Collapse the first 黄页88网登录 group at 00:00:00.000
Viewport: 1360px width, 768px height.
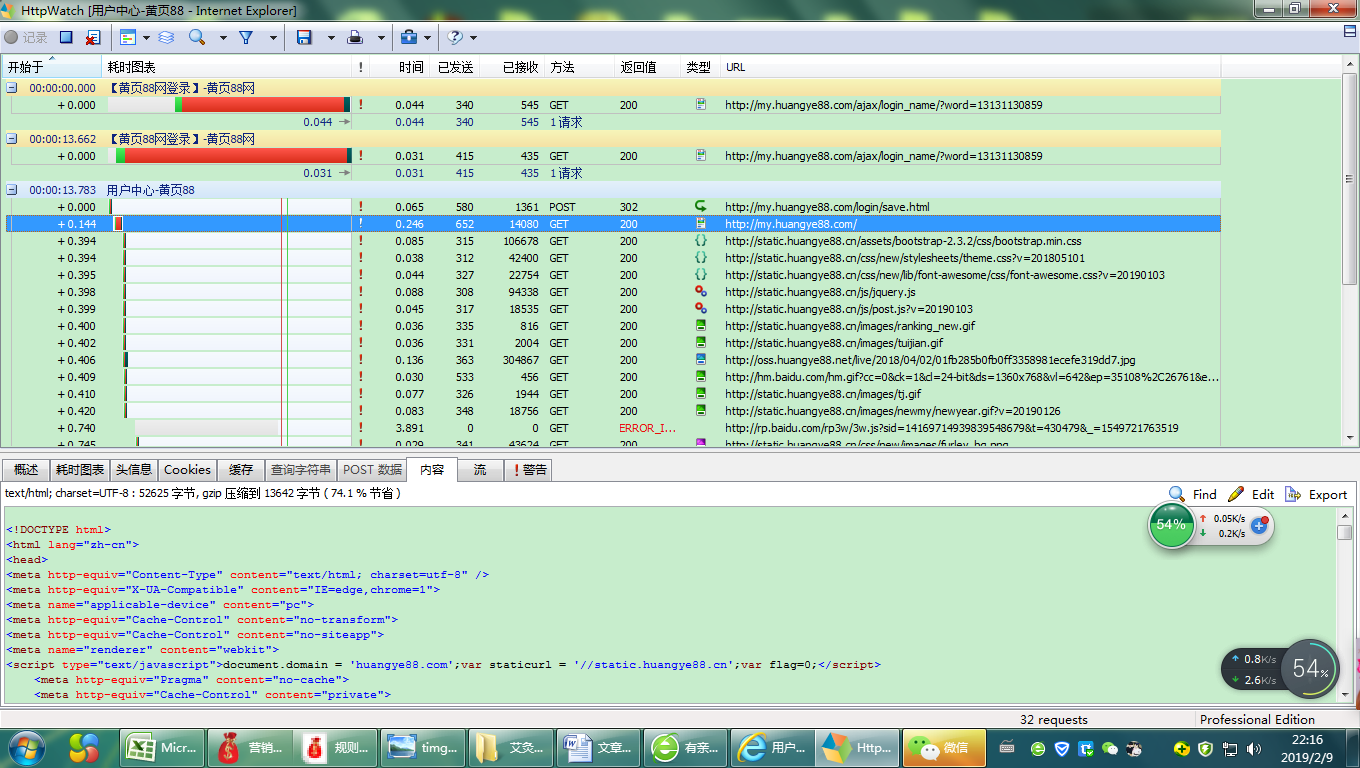click(12, 88)
